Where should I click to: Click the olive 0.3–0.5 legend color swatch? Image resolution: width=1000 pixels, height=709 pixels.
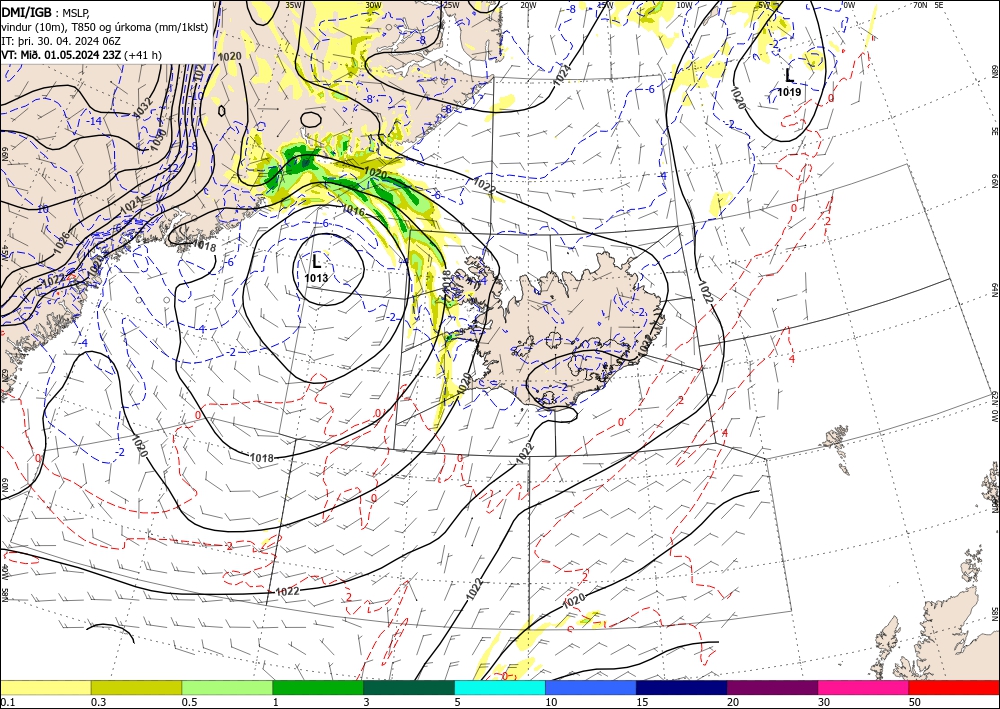(x=136, y=687)
